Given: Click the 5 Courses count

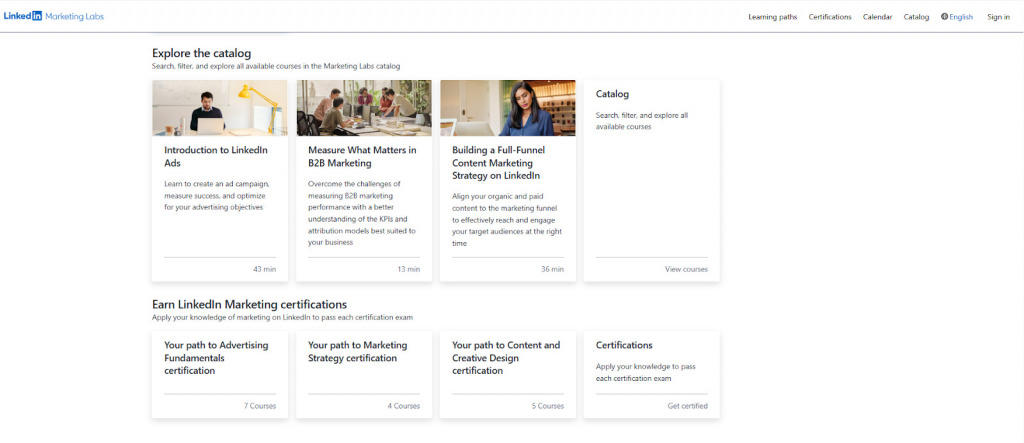Looking at the screenshot, I should [x=547, y=406].
